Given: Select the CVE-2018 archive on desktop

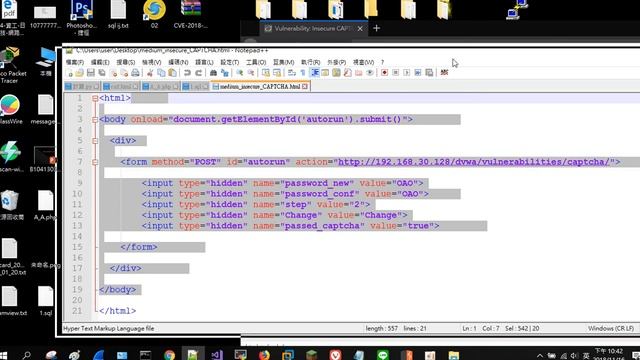Looking at the screenshot, I should (191, 15).
